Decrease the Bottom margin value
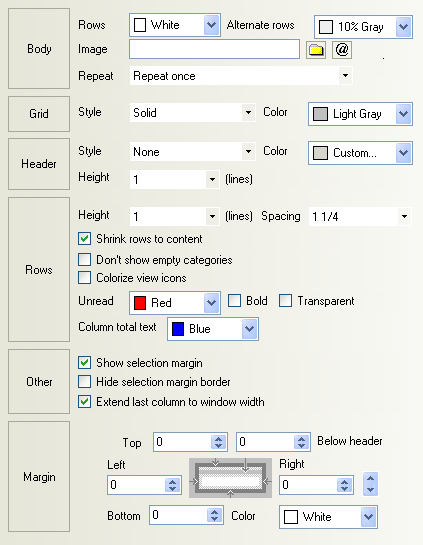 tap(214, 519)
